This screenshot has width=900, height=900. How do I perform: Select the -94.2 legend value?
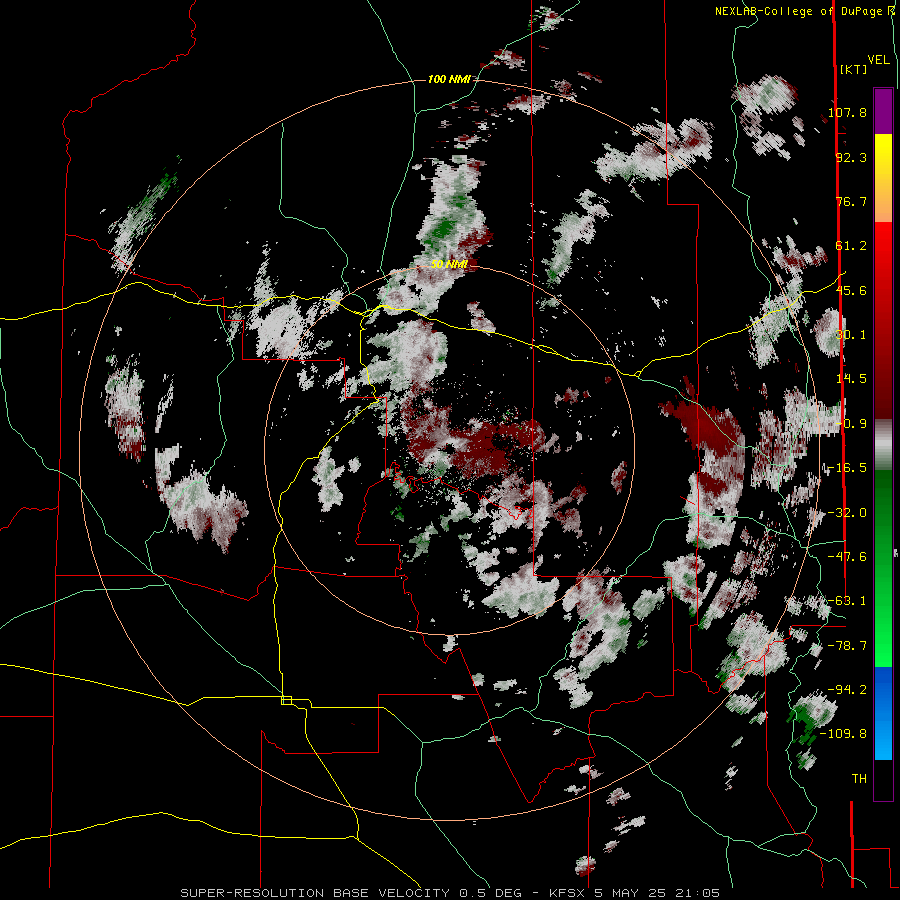click(x=847, y=689)
